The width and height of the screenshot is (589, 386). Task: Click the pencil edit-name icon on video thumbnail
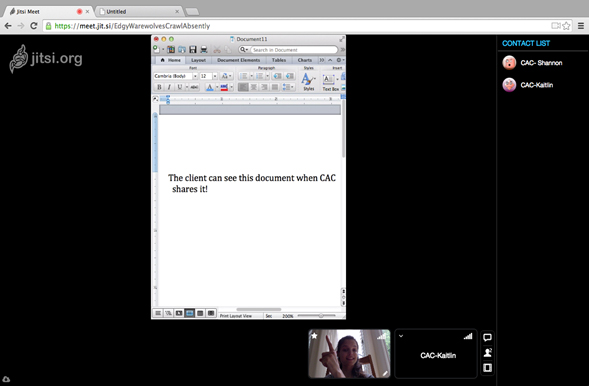tap(385, 373)
